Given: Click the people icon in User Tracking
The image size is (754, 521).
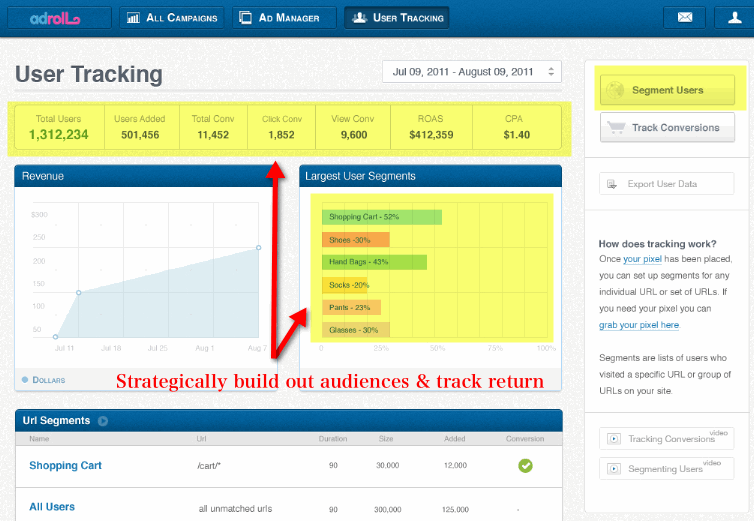Looking at the screenshot, I should click(359, 18).
